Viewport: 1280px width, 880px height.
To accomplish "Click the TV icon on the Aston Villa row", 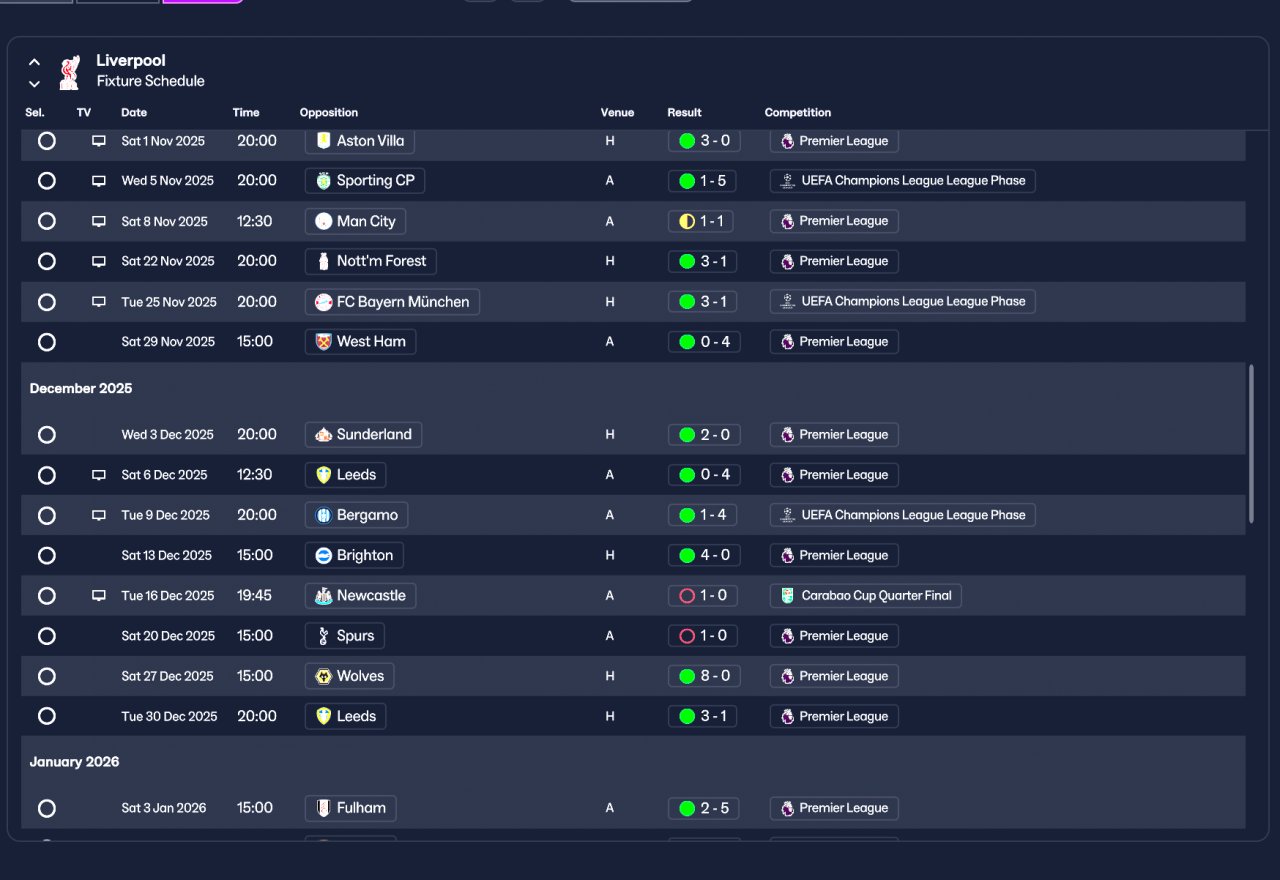I will 99,141.
